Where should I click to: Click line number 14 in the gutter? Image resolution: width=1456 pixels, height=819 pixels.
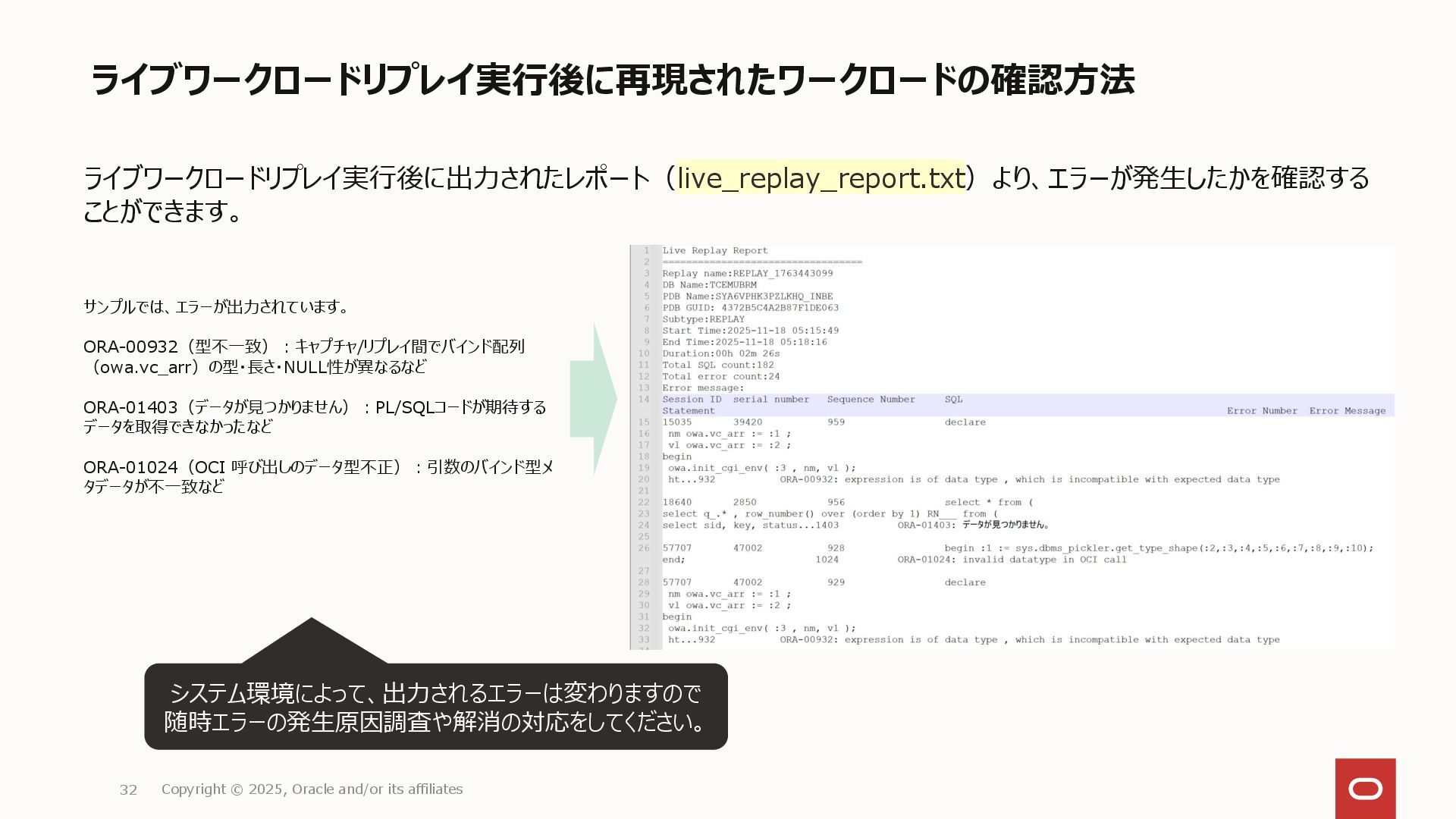[644, 400]
